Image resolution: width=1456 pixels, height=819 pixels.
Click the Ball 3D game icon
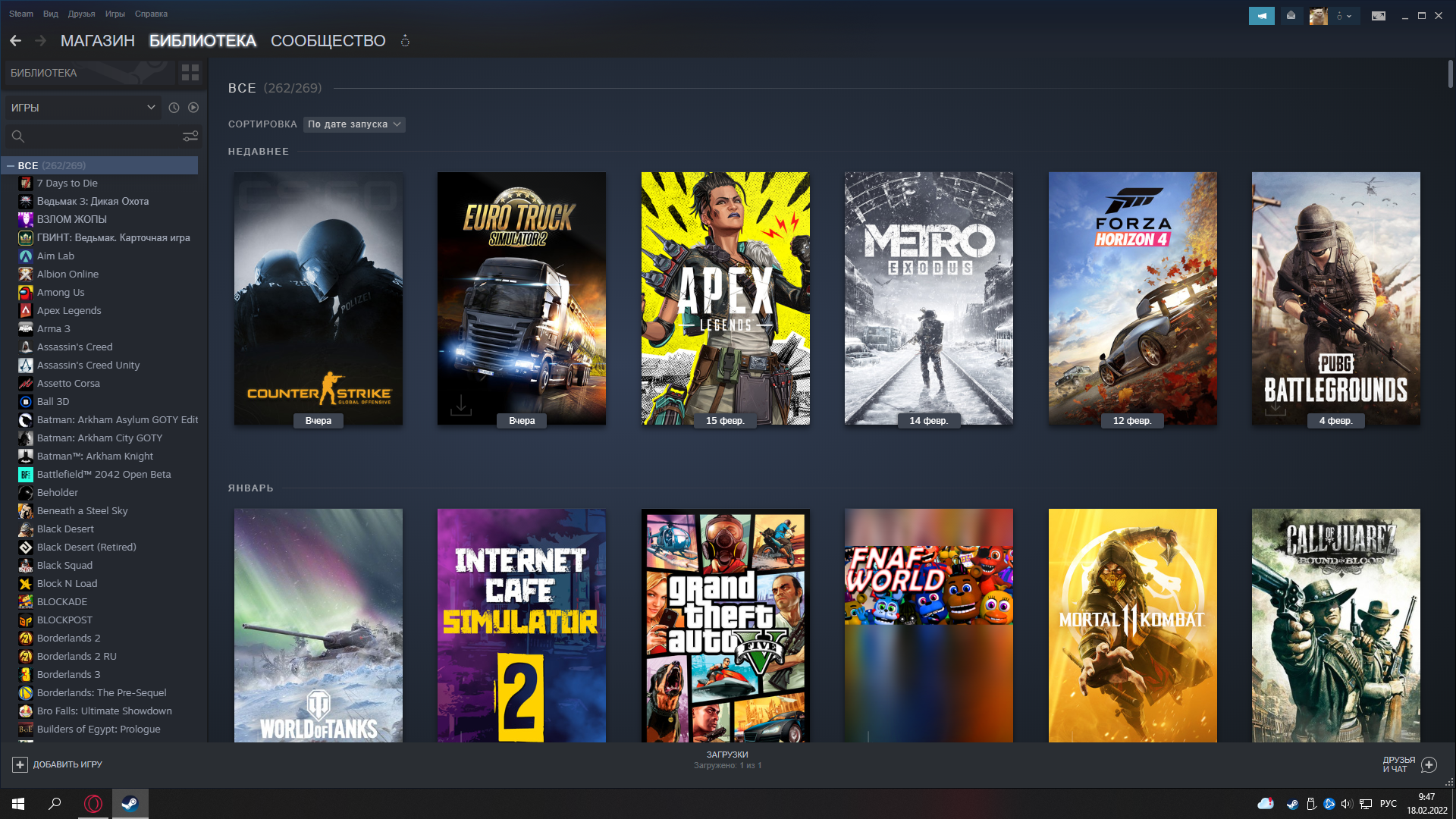click(x=26, y=402)
